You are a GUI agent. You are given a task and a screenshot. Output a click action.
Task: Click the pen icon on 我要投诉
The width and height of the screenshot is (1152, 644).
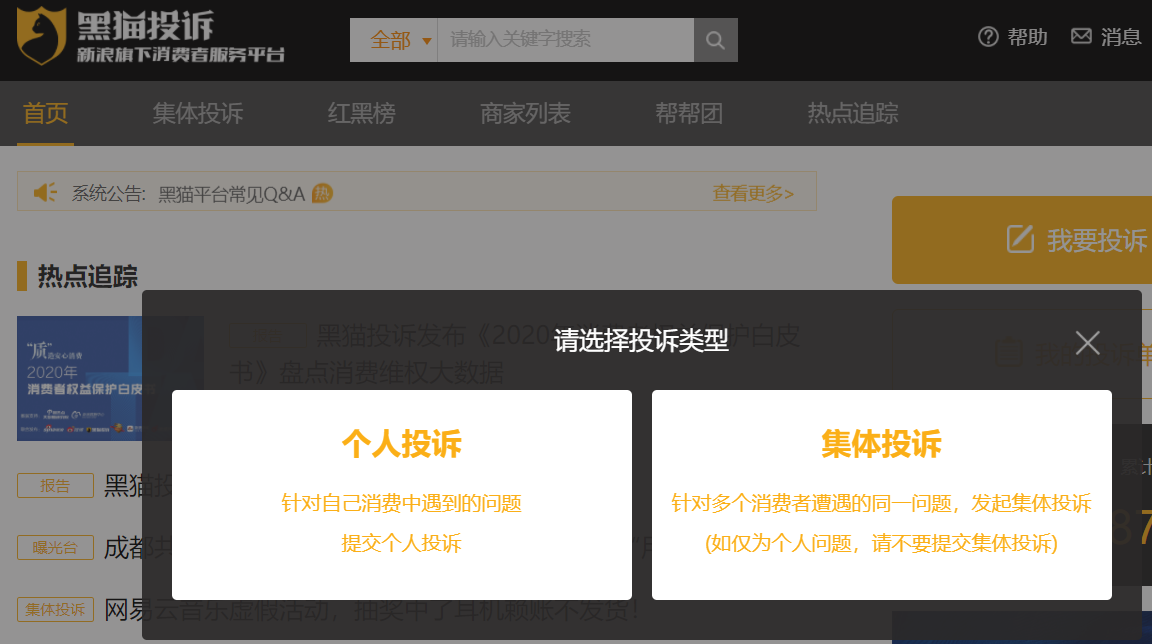pyautogui.click(x=1018, y=240)
